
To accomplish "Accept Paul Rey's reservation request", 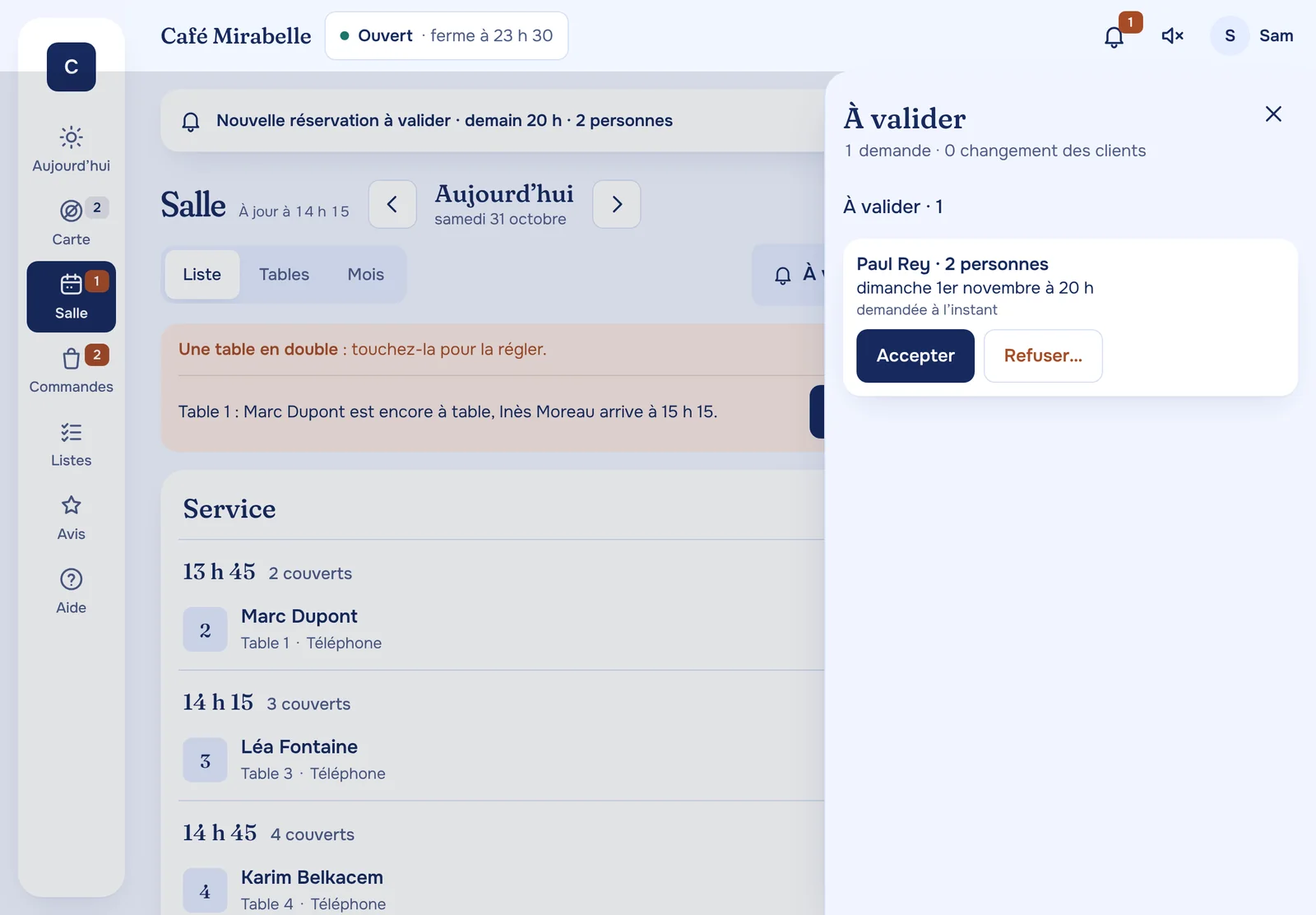I will pos(915,356).
